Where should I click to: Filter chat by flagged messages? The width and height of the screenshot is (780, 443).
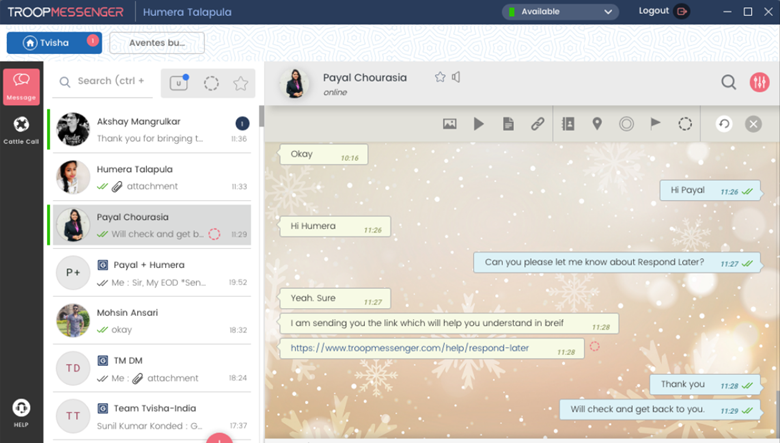point(656,123)
